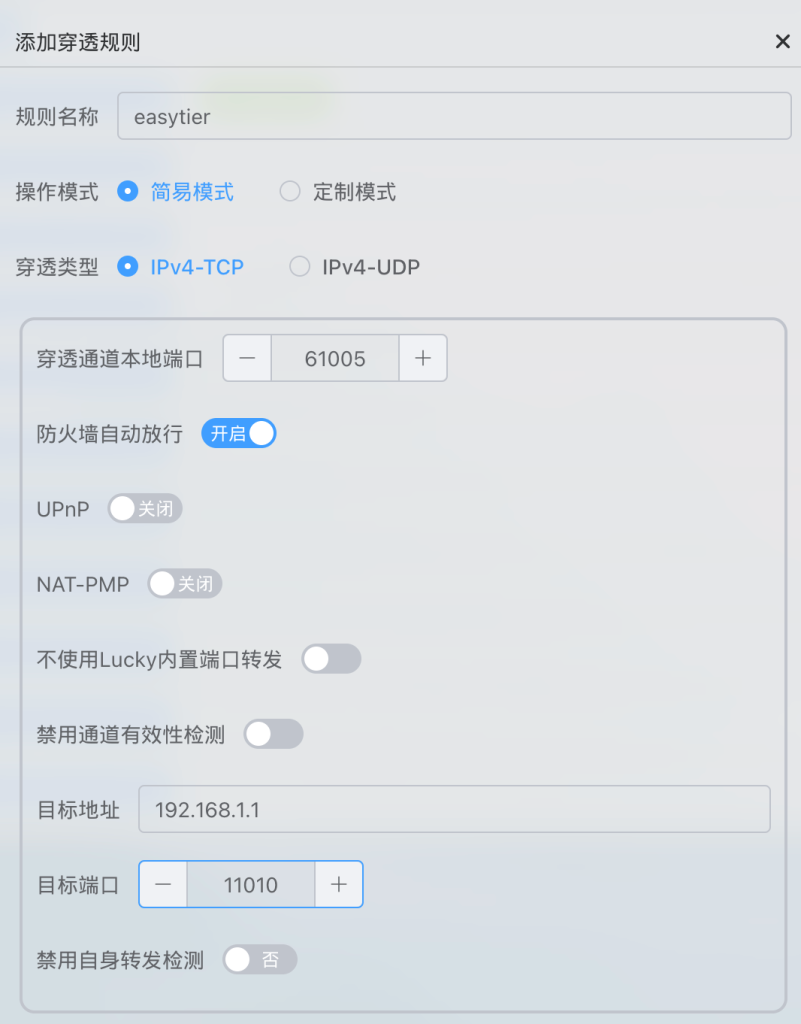
Task: Click the target address 192.168.1.1 field
Action: 454,810
